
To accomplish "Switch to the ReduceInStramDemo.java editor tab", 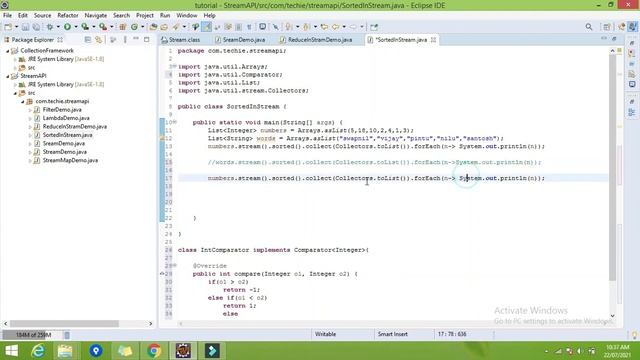I will (x=316, y=40).
